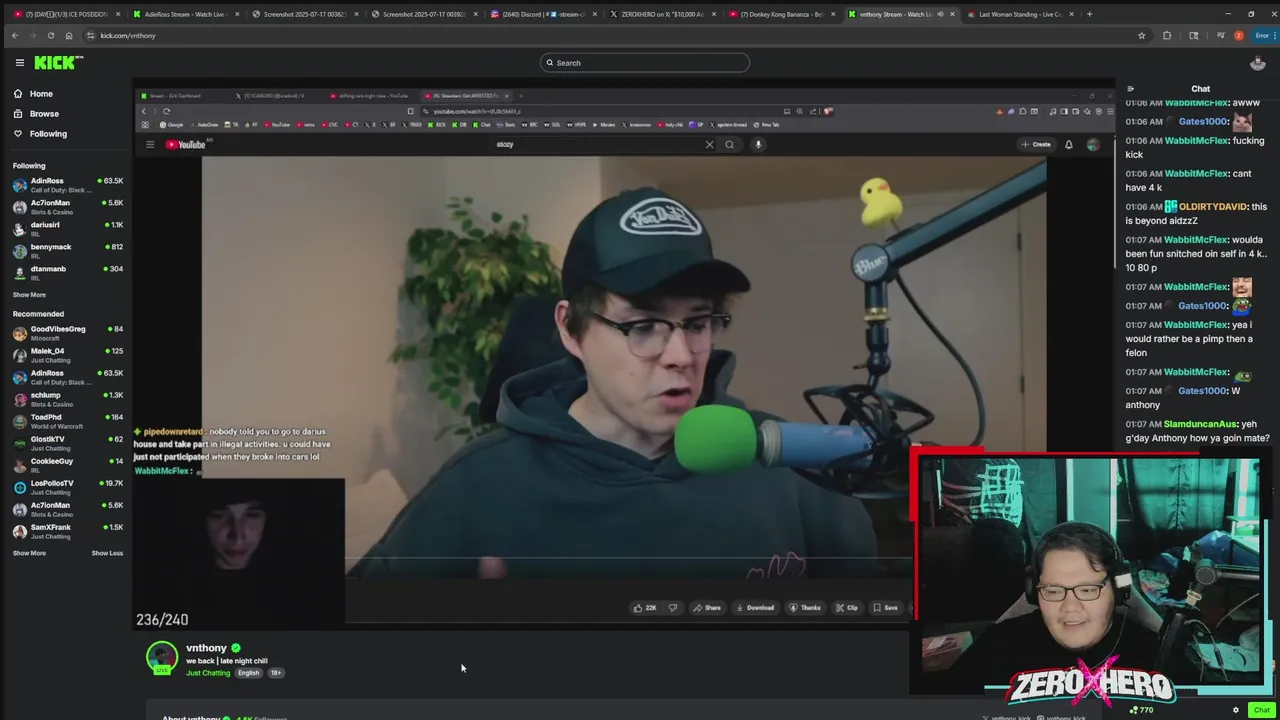Click the YouTube Create button
Viewport: 1280px width, 720px height.
coord(1036,145)
